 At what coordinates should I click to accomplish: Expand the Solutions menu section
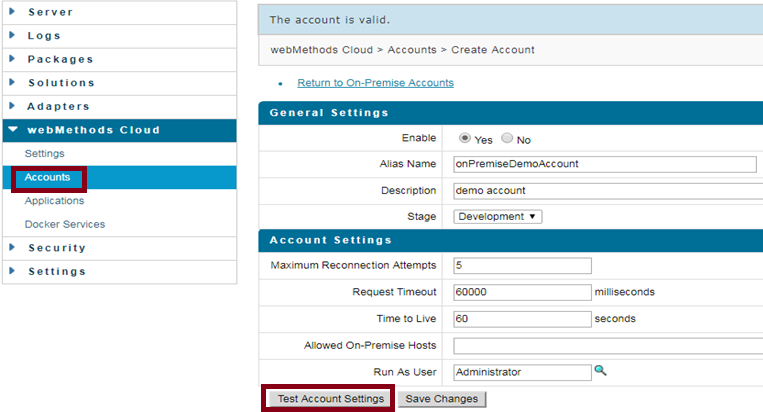tap(120, 83)
